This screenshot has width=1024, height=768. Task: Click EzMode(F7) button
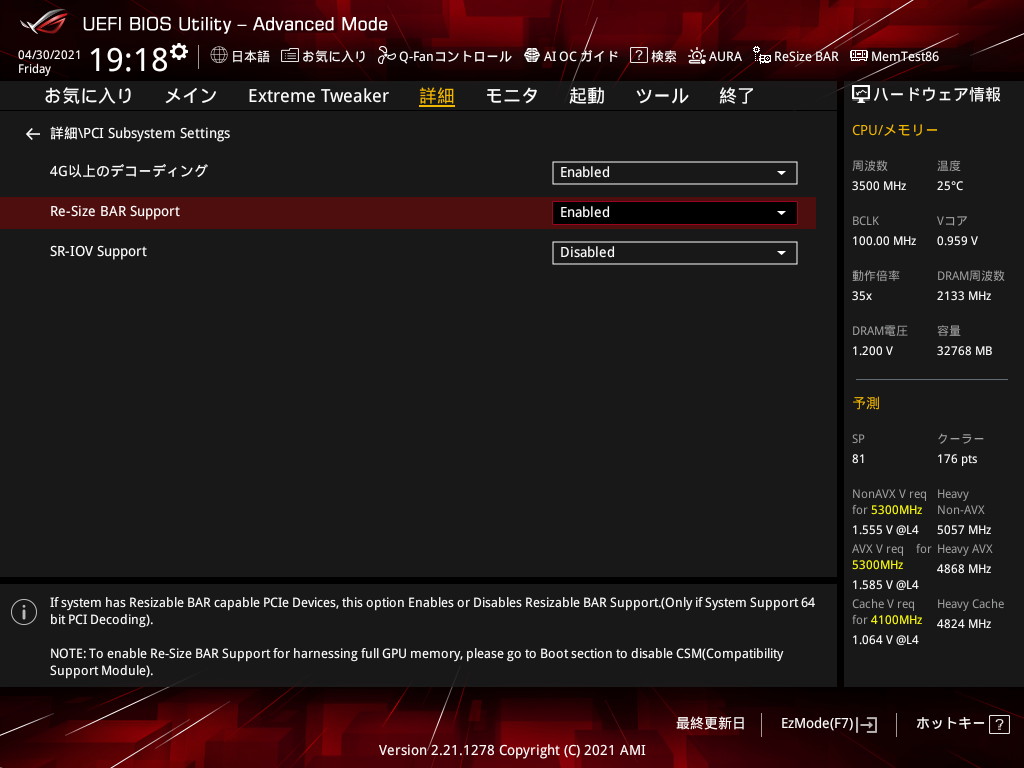pyautogui.click(x=817, y=724)
